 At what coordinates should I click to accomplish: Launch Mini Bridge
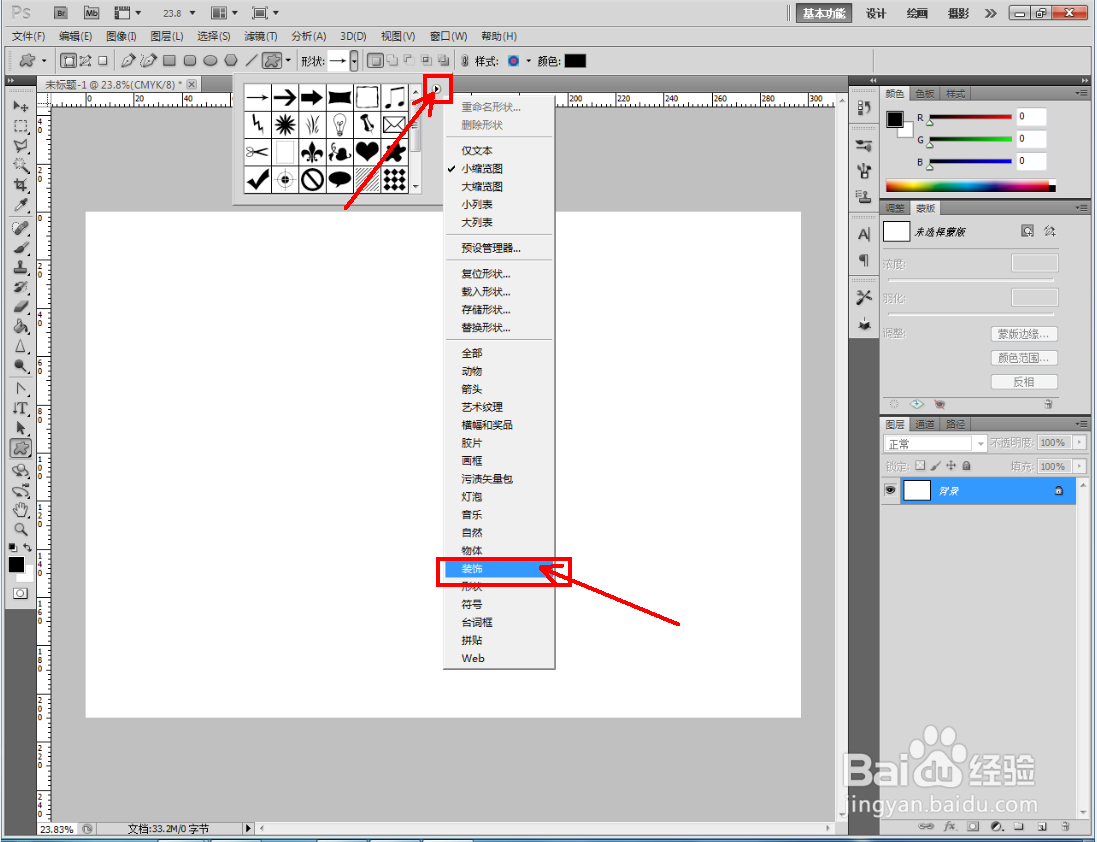click(x=91, y=13)
